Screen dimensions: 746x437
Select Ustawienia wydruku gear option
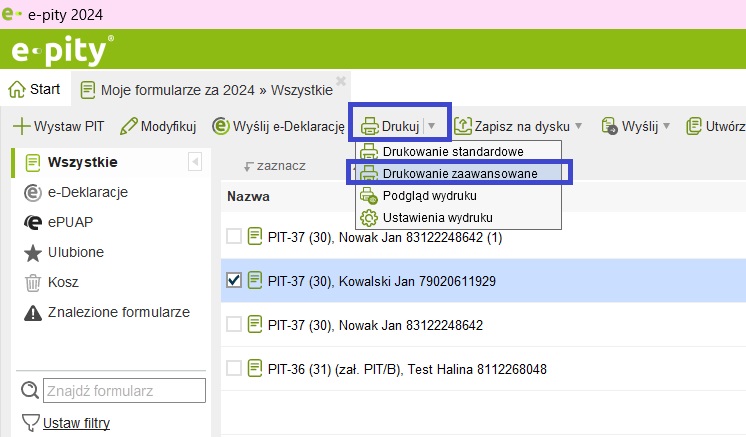click(x=438, y=217)
